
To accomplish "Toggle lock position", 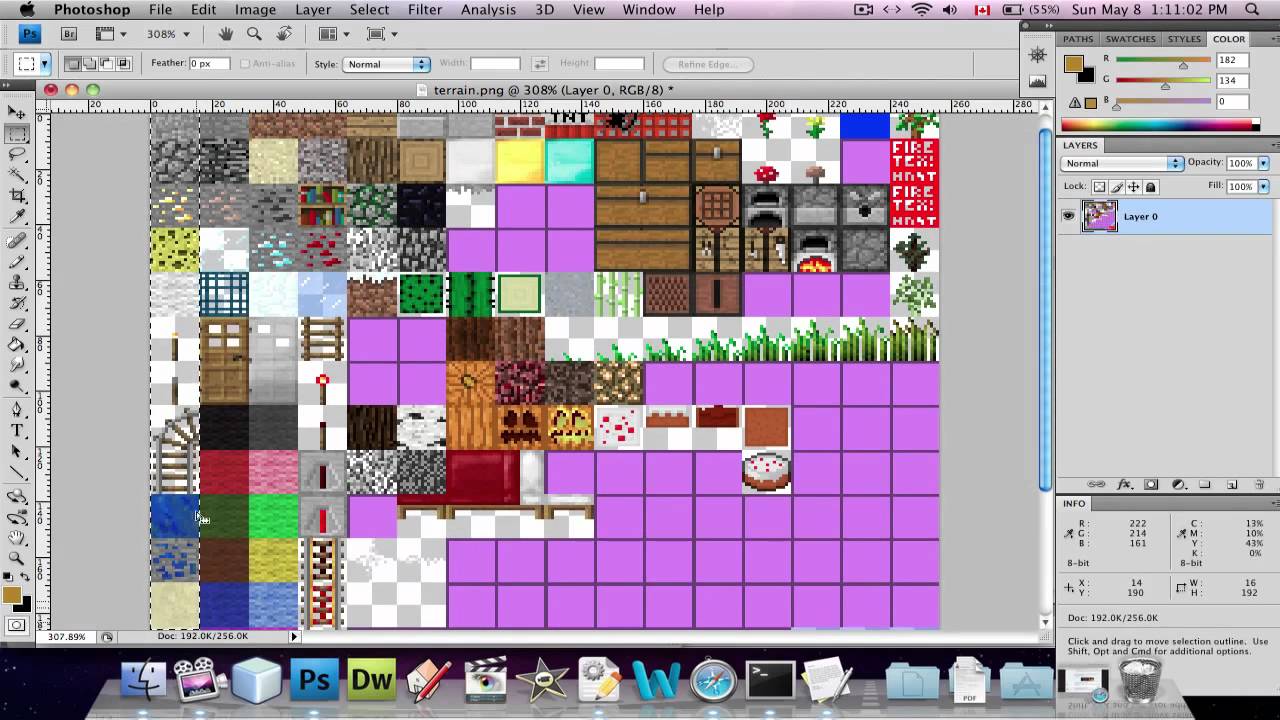I will (1133, 187).
